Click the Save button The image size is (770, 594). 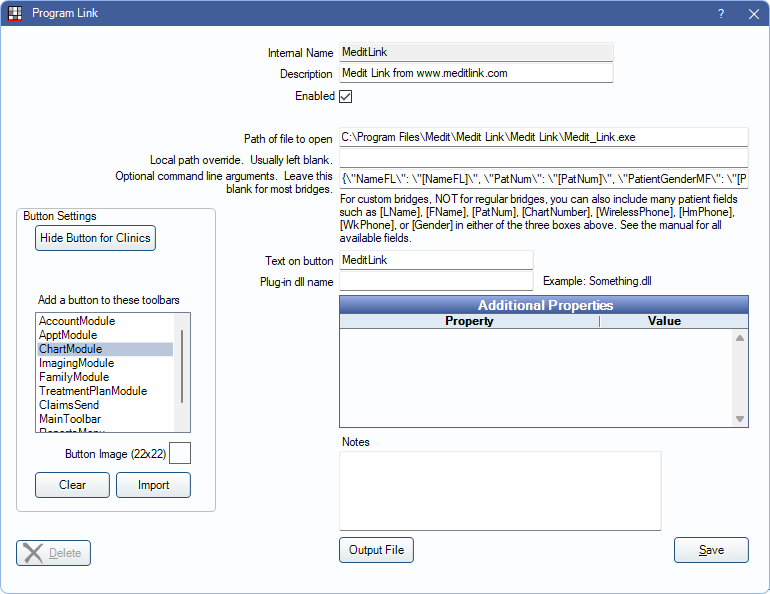pos(711,550)
